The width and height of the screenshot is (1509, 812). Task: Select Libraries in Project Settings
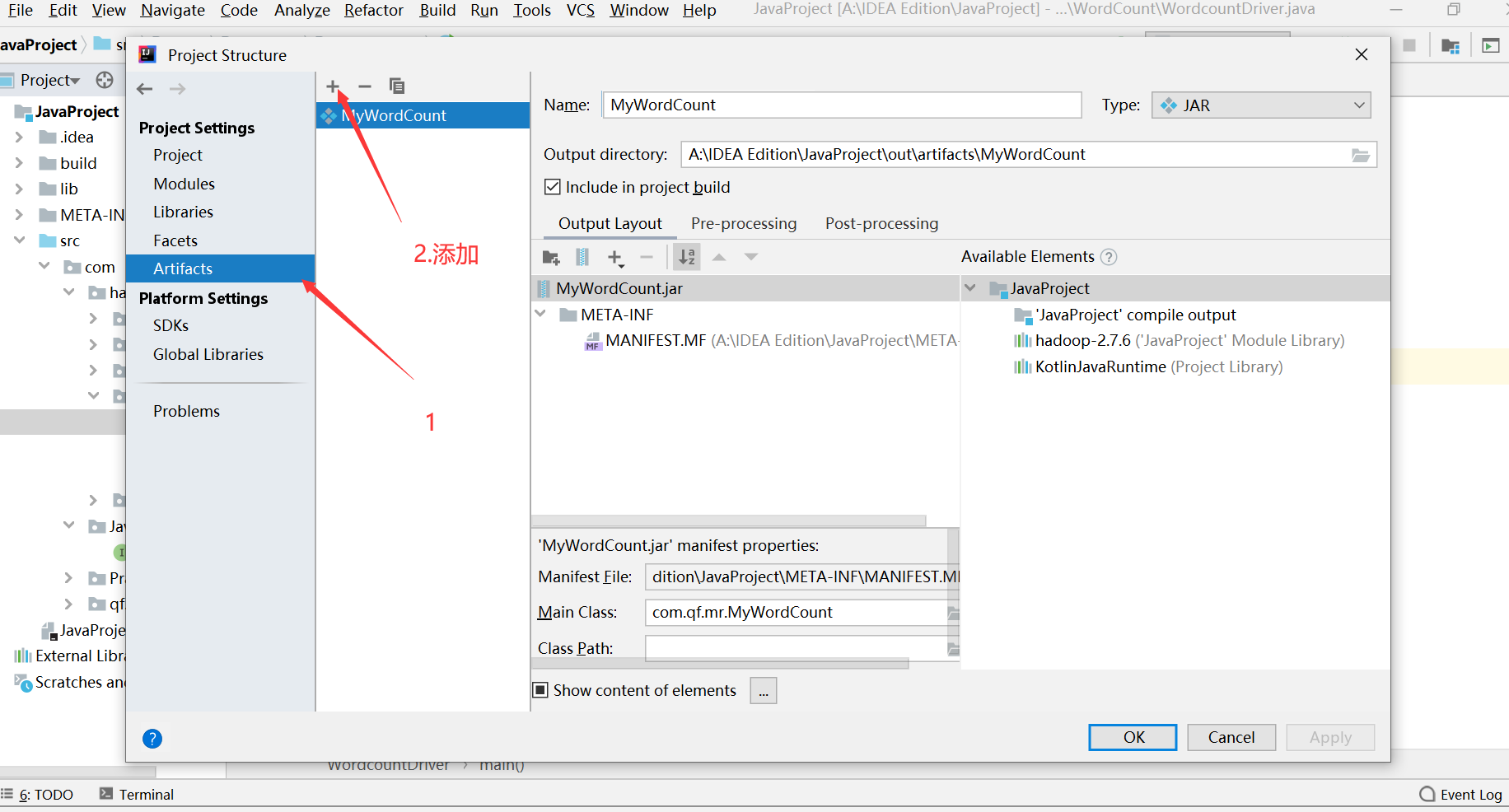click(183, 212)
